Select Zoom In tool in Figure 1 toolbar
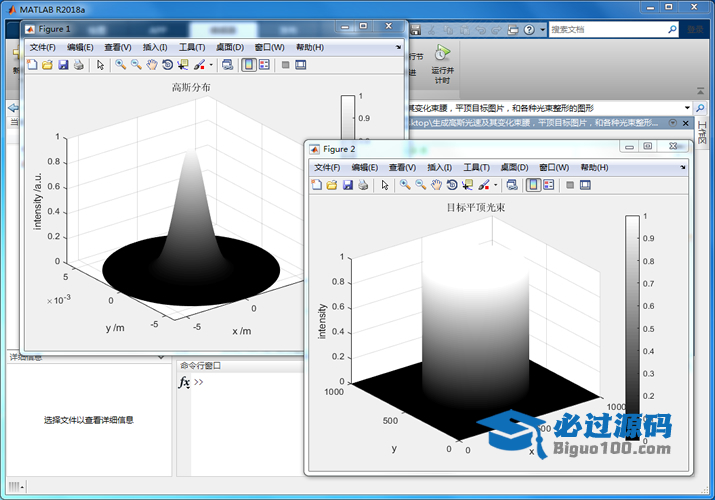Screen dimensions: 715x500 pyautogui.click(x=120, y=65)
